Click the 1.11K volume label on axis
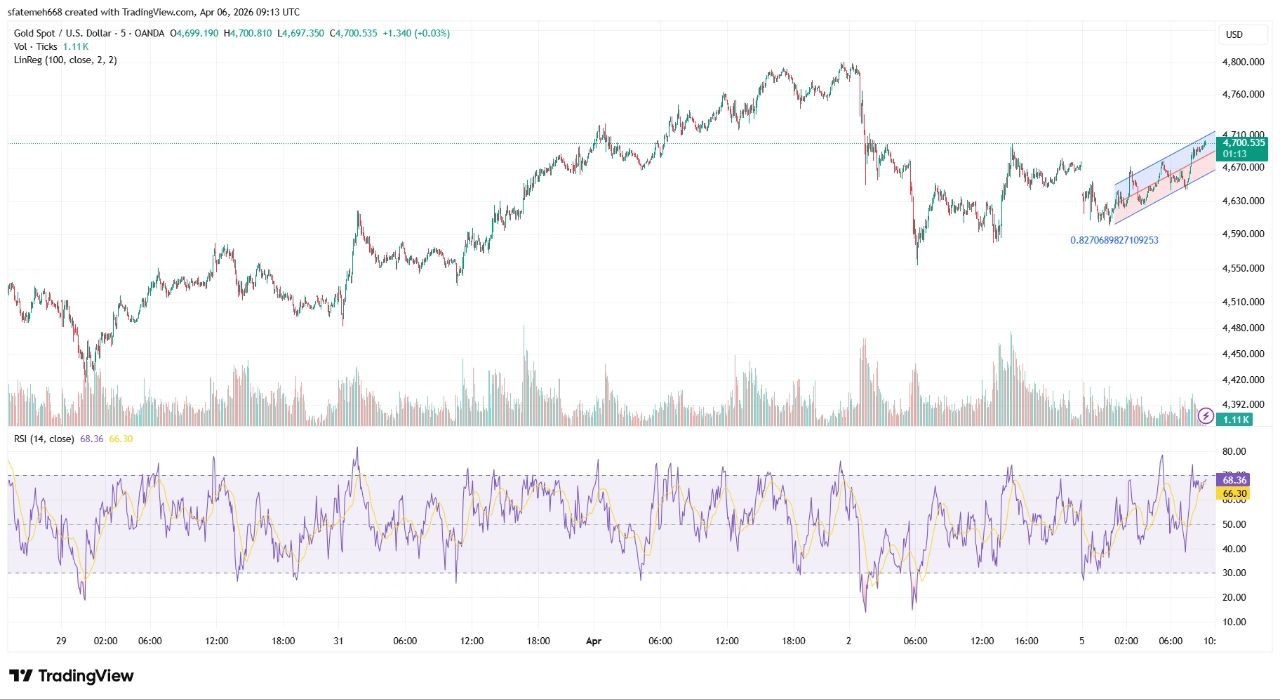Viewport: 1280px width, 700px height. coord(1236,420)
